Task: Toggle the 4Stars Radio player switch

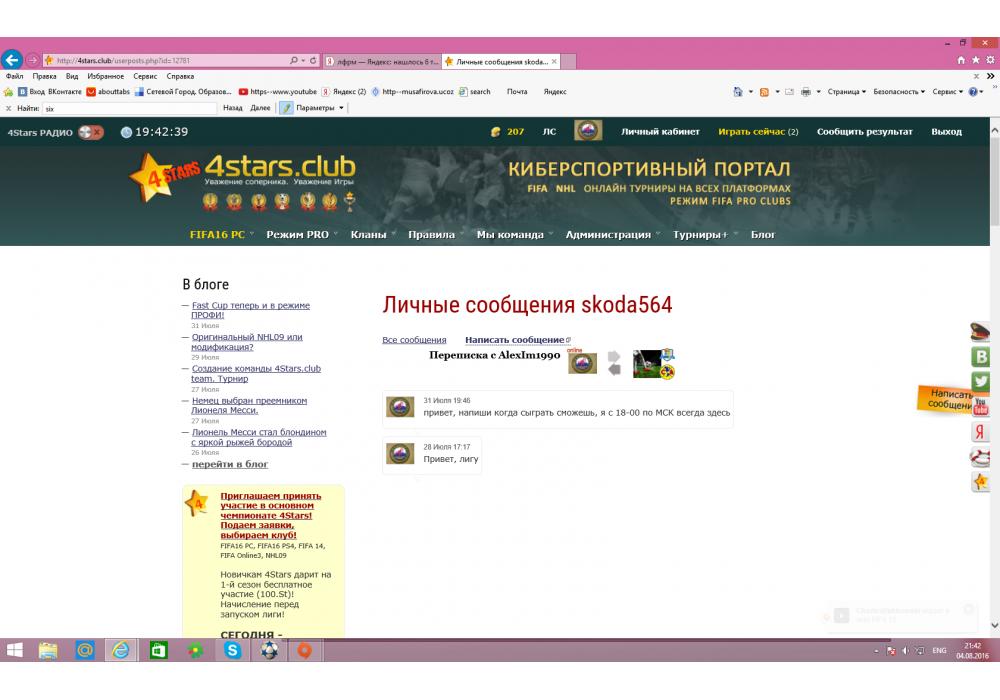Action: click(91, 132)
